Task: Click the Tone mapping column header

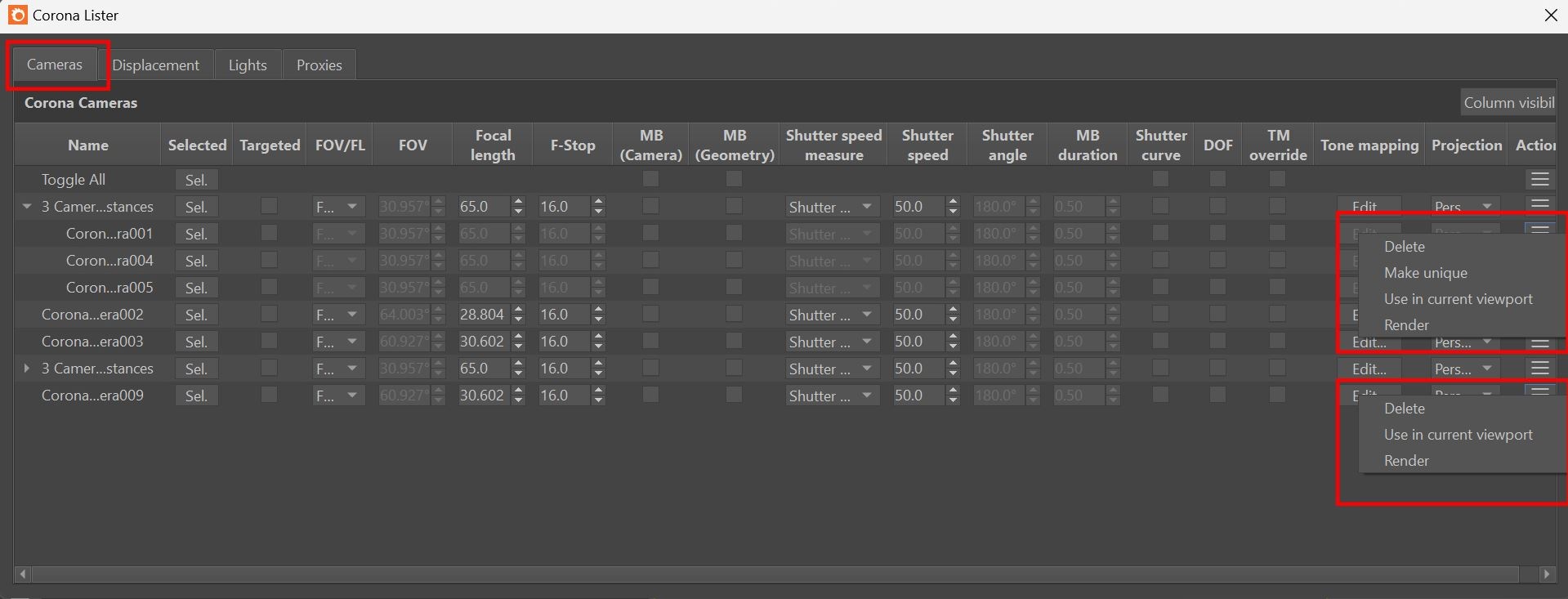Action: (x=1369, y=145)
